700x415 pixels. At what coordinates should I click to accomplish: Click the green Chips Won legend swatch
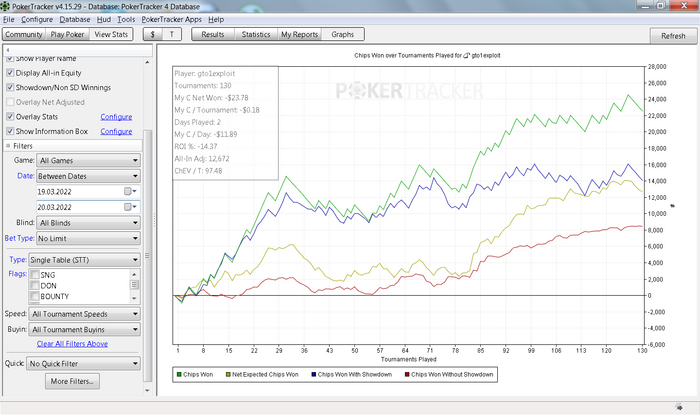[179, 374]
